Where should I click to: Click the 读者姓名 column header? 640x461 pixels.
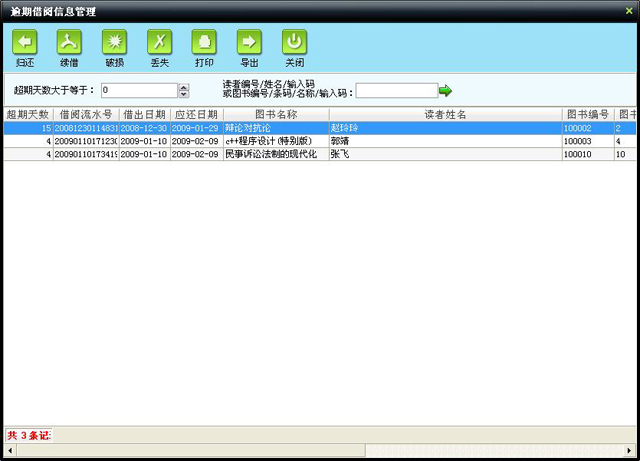coord(445,115)
